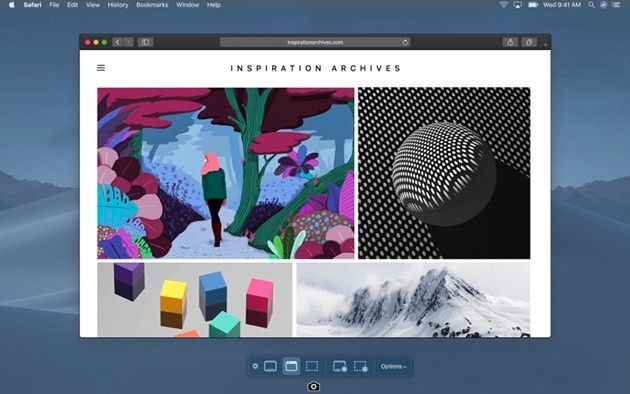
Task: Open Spotlight search magnifier icon
Action: [x=591, y=5]
